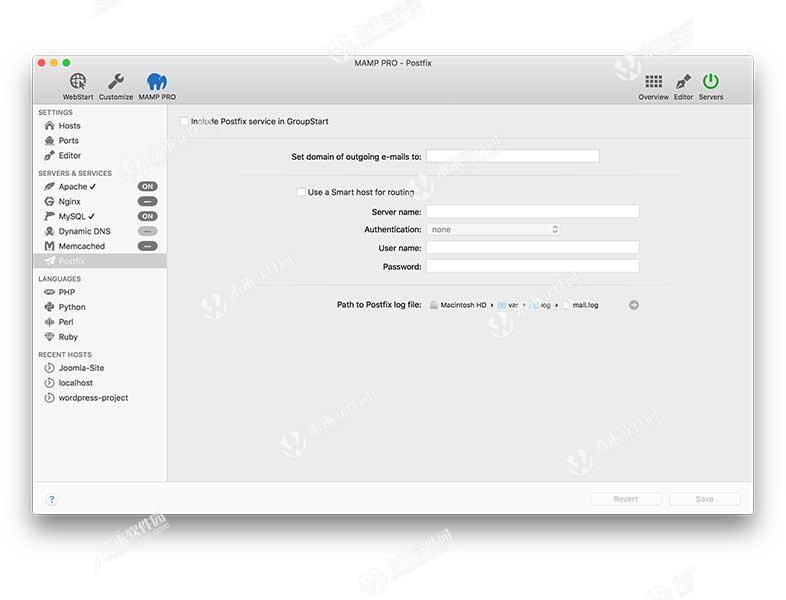Toggle the Apache ON switch
The image size is (786, 600).
[147, 186]
